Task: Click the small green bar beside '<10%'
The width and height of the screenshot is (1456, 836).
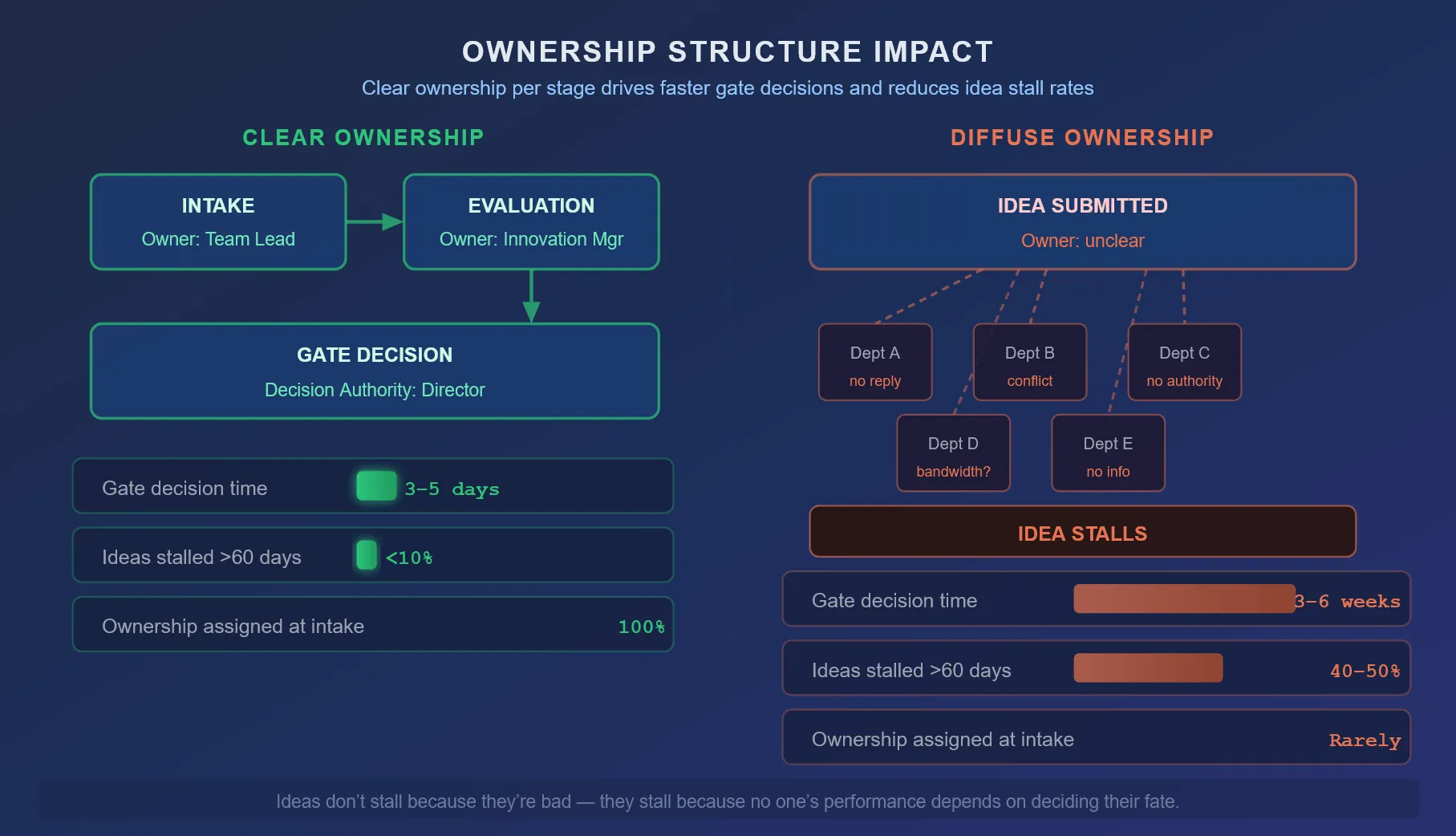Action: (x=367, y=555)
